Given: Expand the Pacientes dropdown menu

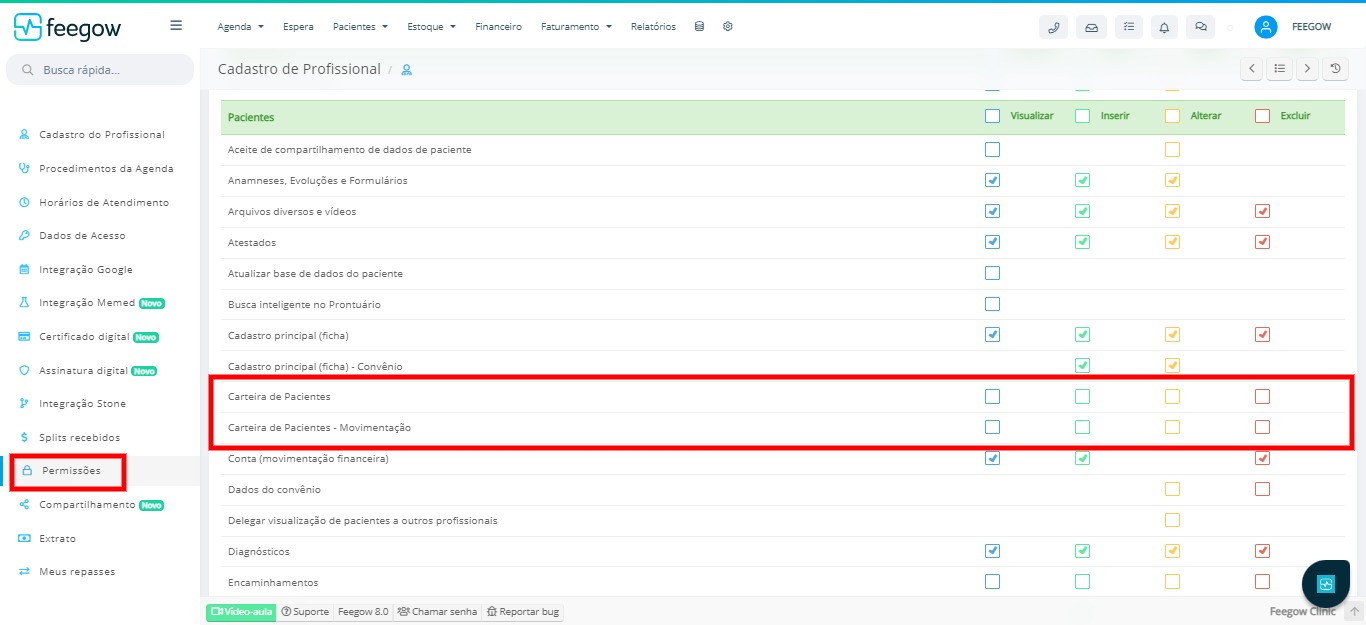Looking at the screenshot, I should 361,27.
